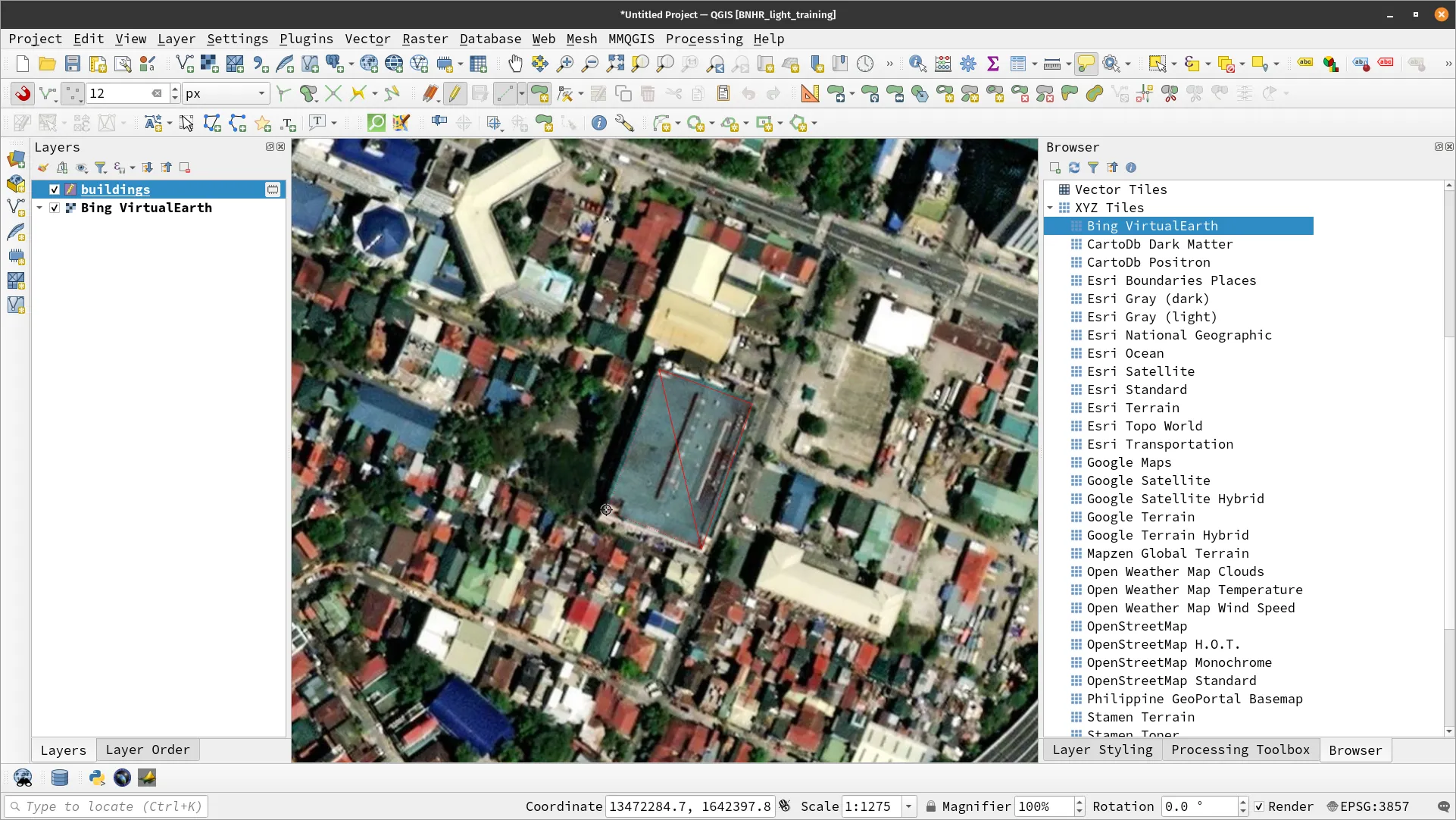Select the Measure Line tool
This screenshot has height=820, width=1456.
[x=1053, y=64]
